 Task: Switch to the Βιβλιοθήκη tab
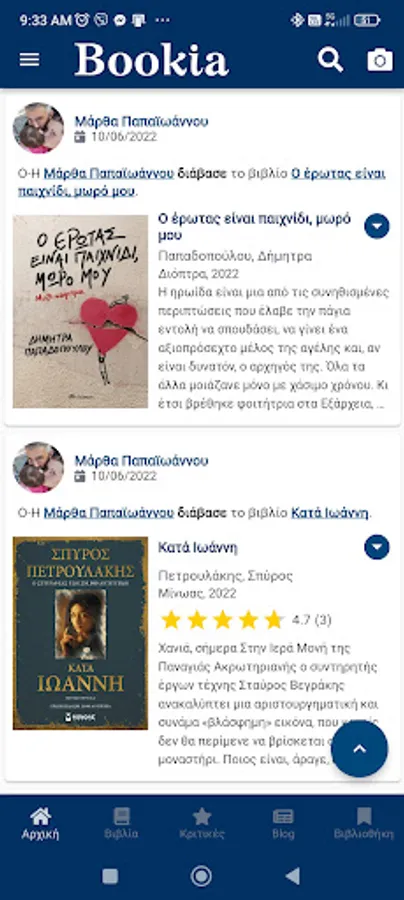[x=364, y=824]
